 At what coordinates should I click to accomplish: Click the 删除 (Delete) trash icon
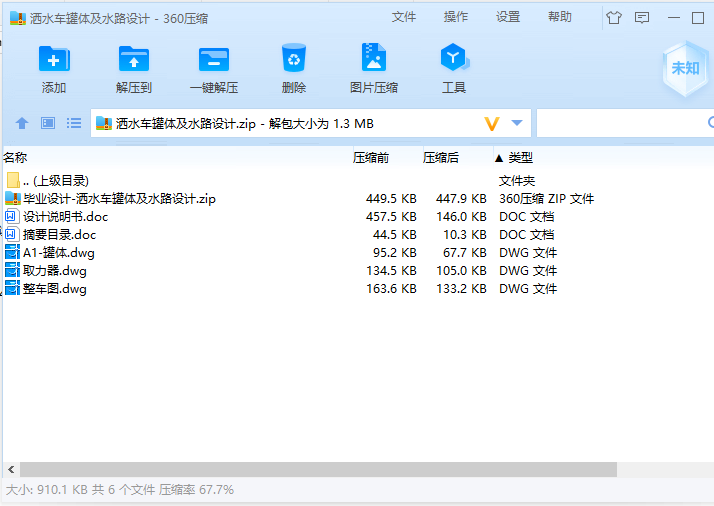(x=294, y=58)
